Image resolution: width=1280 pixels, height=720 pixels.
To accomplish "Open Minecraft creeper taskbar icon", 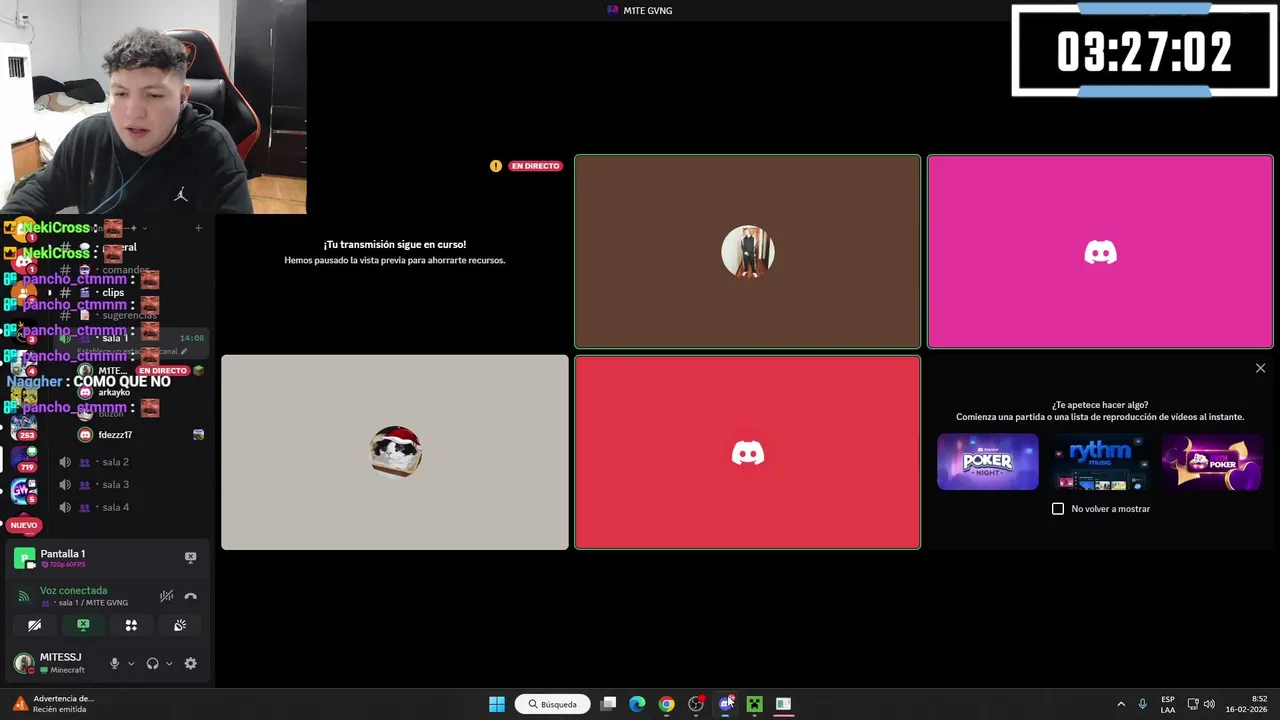I will coord(754,704).
